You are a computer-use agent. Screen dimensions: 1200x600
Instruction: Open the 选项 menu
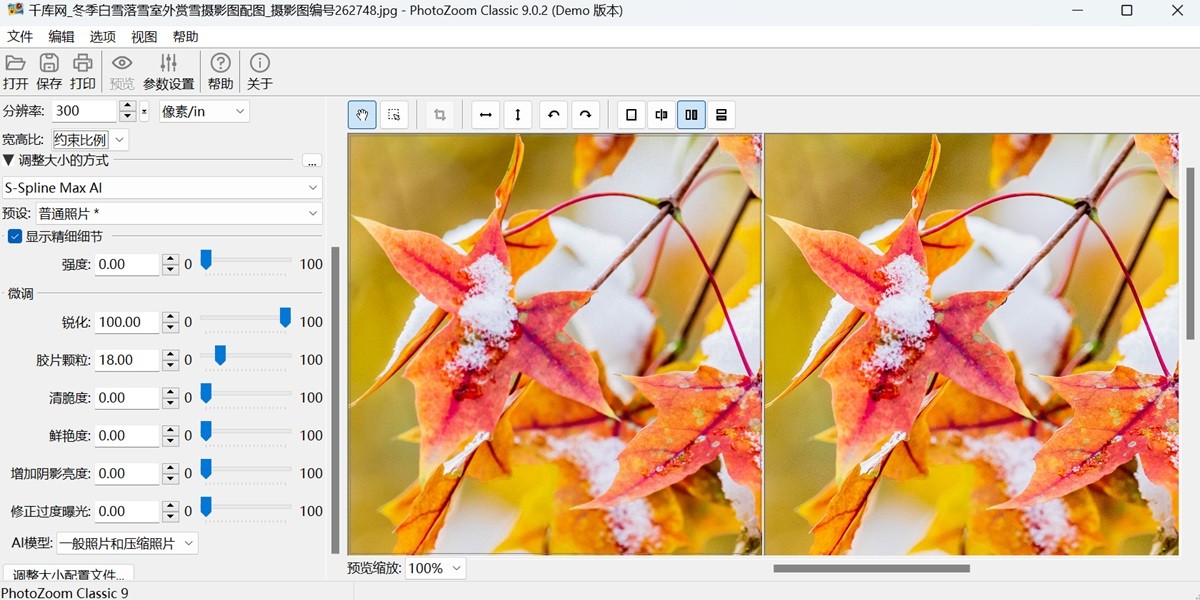coord(103,35)
